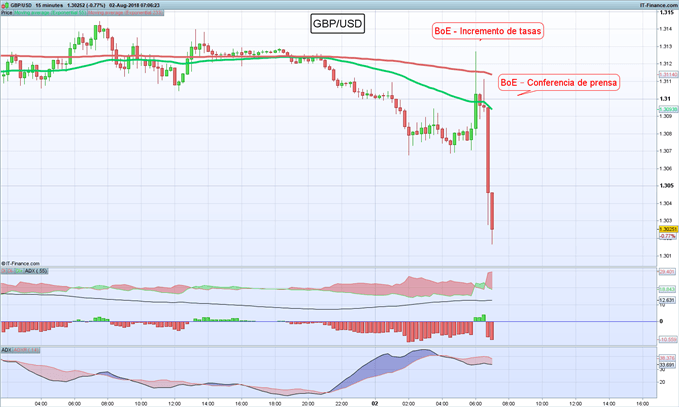Select the Price legend label
This screenshot has height=407, width=679.
point(6,13)
